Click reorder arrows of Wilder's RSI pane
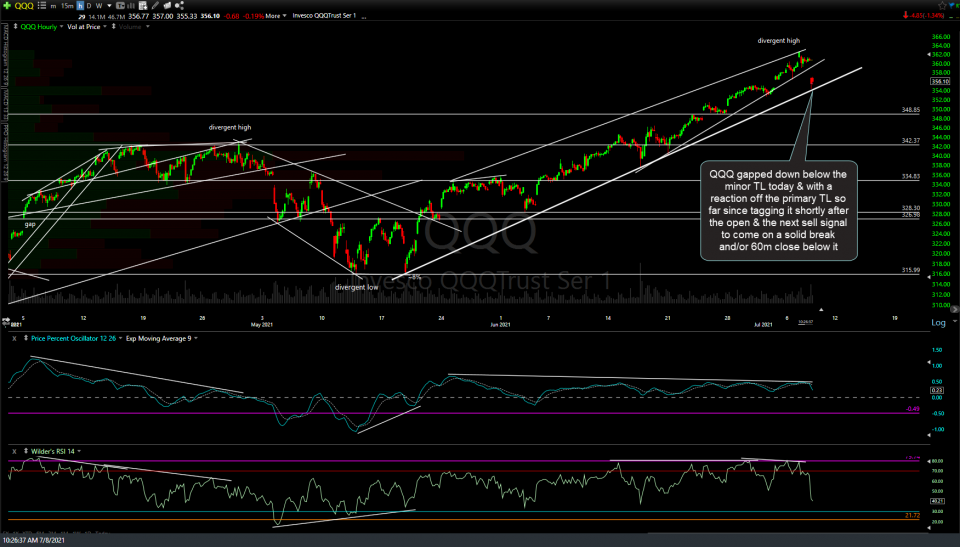The width and height of the screenshot is (960, 547). (26, 451)
